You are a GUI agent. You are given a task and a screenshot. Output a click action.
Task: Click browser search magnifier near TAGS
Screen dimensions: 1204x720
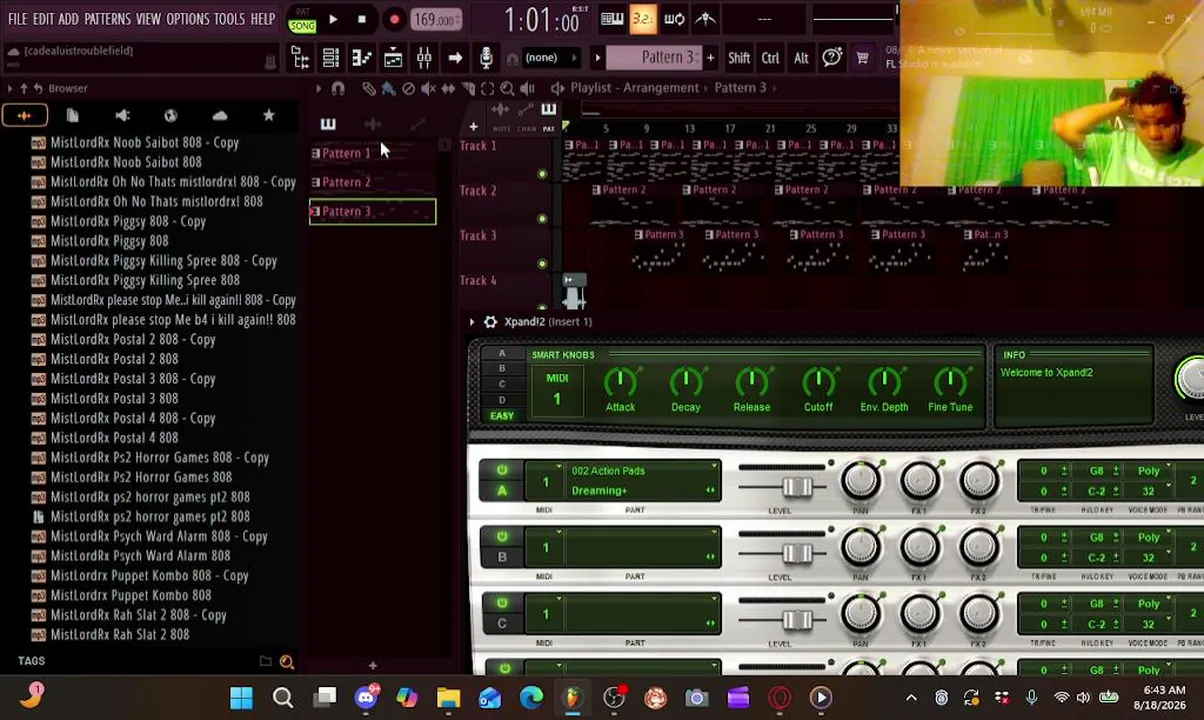pos(287,662)
